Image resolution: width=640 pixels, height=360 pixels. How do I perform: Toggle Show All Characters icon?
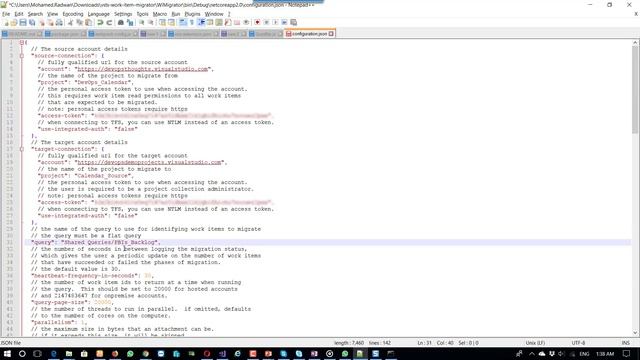pos(192,22)
